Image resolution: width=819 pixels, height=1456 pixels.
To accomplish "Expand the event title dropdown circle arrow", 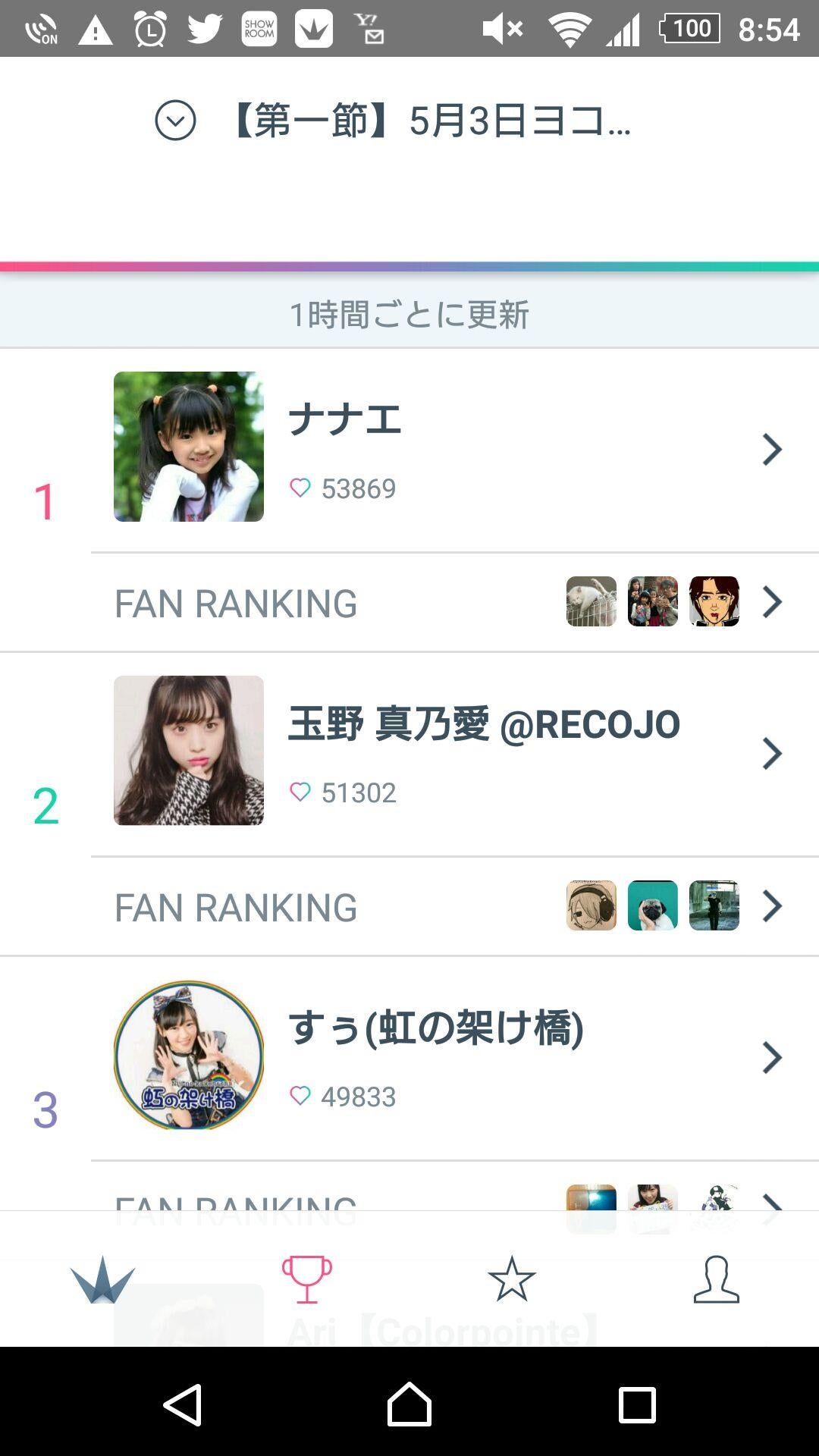I will [x=175, y=121].
